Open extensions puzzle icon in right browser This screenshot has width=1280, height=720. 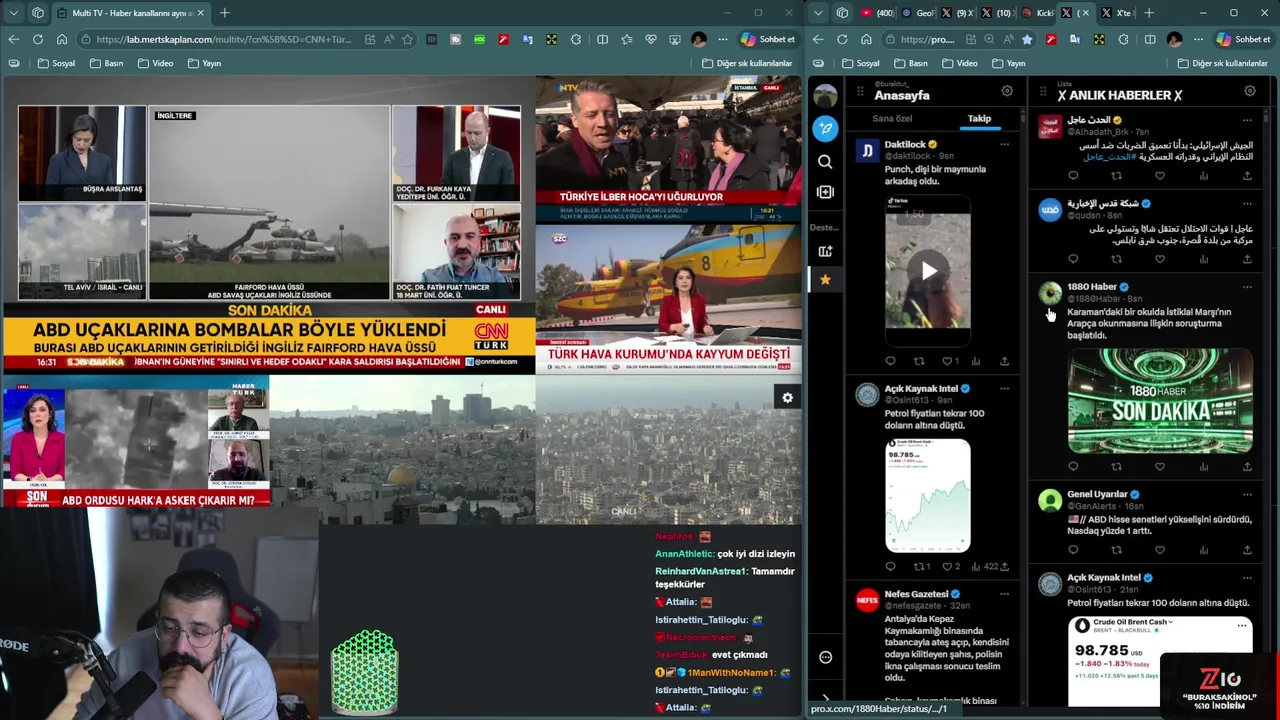(x=1123, y=39)
